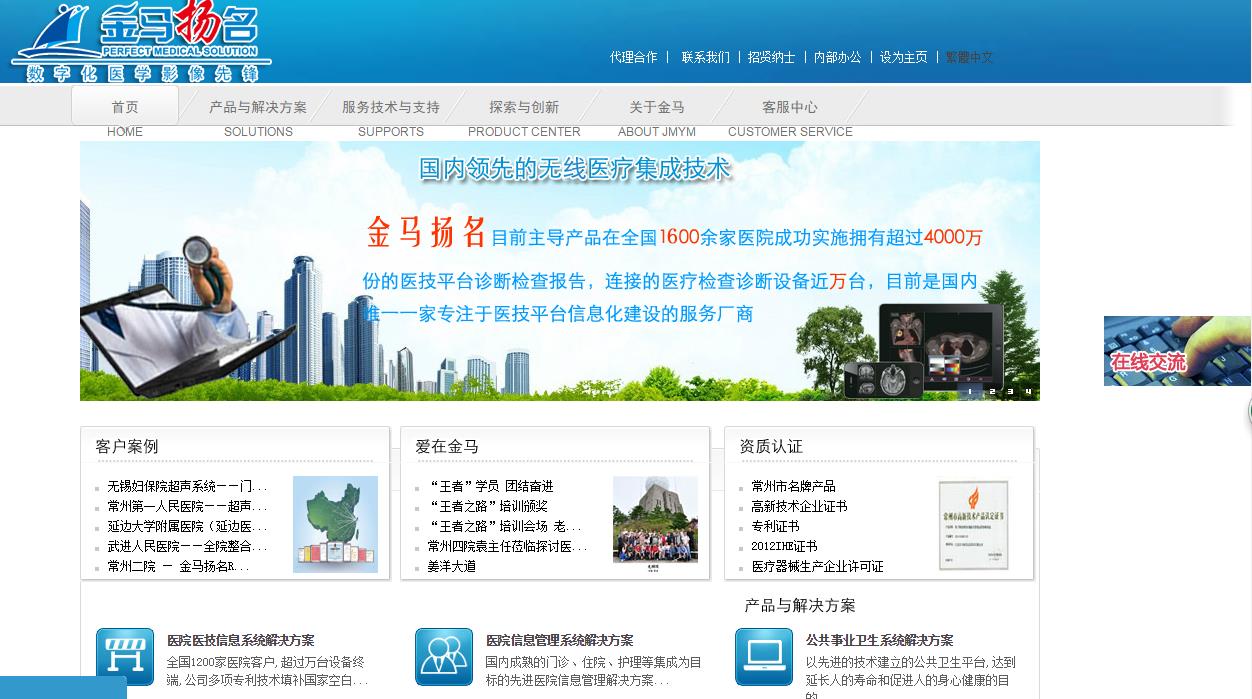This screenshot has width=1252, height=699.
Task: Select banner slide indicator 1
Action: (x=970, y=392)
